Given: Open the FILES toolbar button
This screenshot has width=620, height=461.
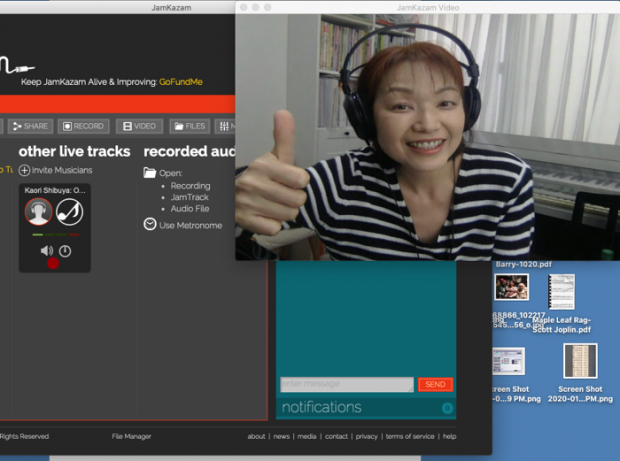Looking at the screenshot, I should (189, 127).
